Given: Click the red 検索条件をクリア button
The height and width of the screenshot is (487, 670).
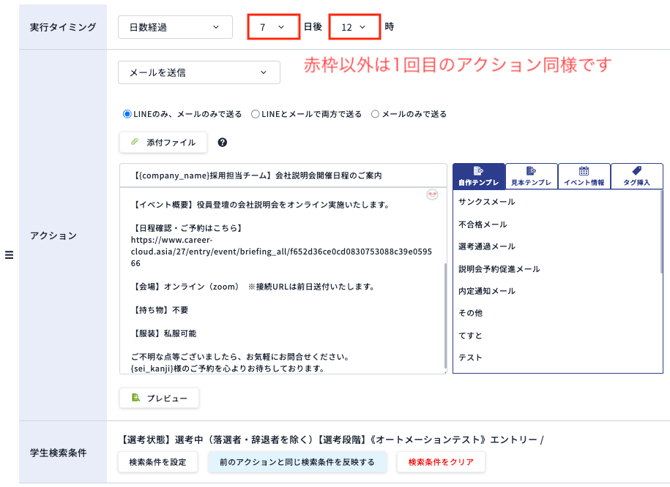Looking at the screenshot, I should [x=441, y=462].
